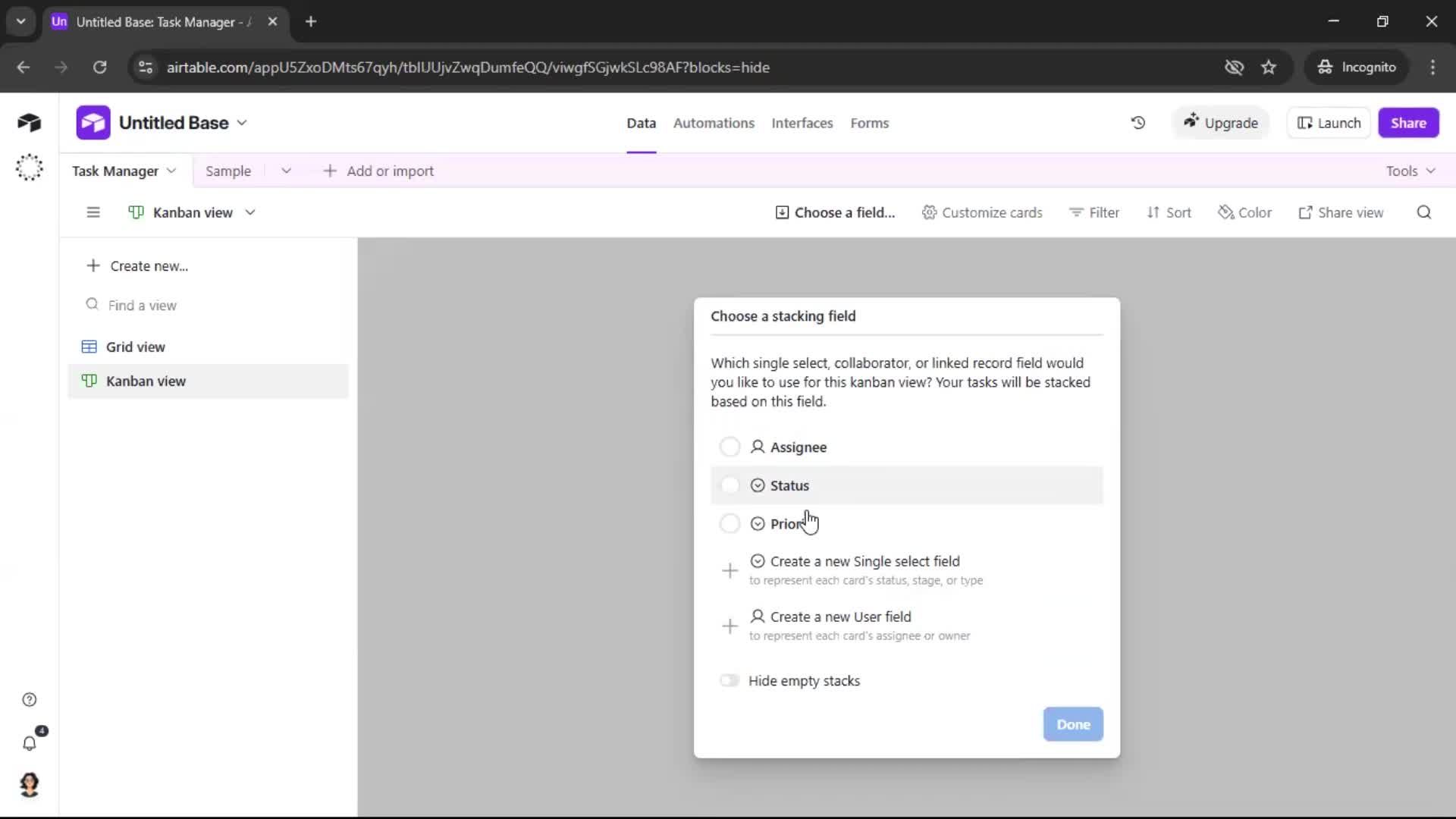Expand the Kanban view name dropdown
Viewport: 1456px width, 819px height.
[250, 212]
